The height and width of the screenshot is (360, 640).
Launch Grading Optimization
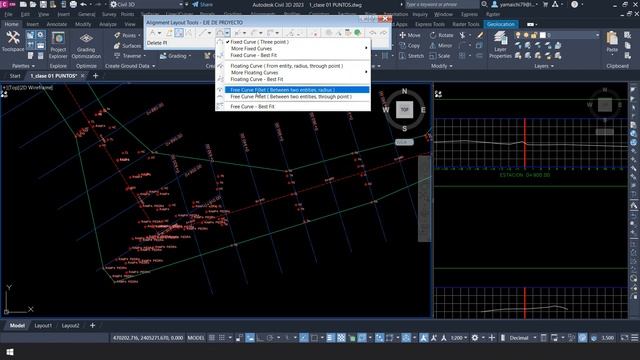coord(86,46)
